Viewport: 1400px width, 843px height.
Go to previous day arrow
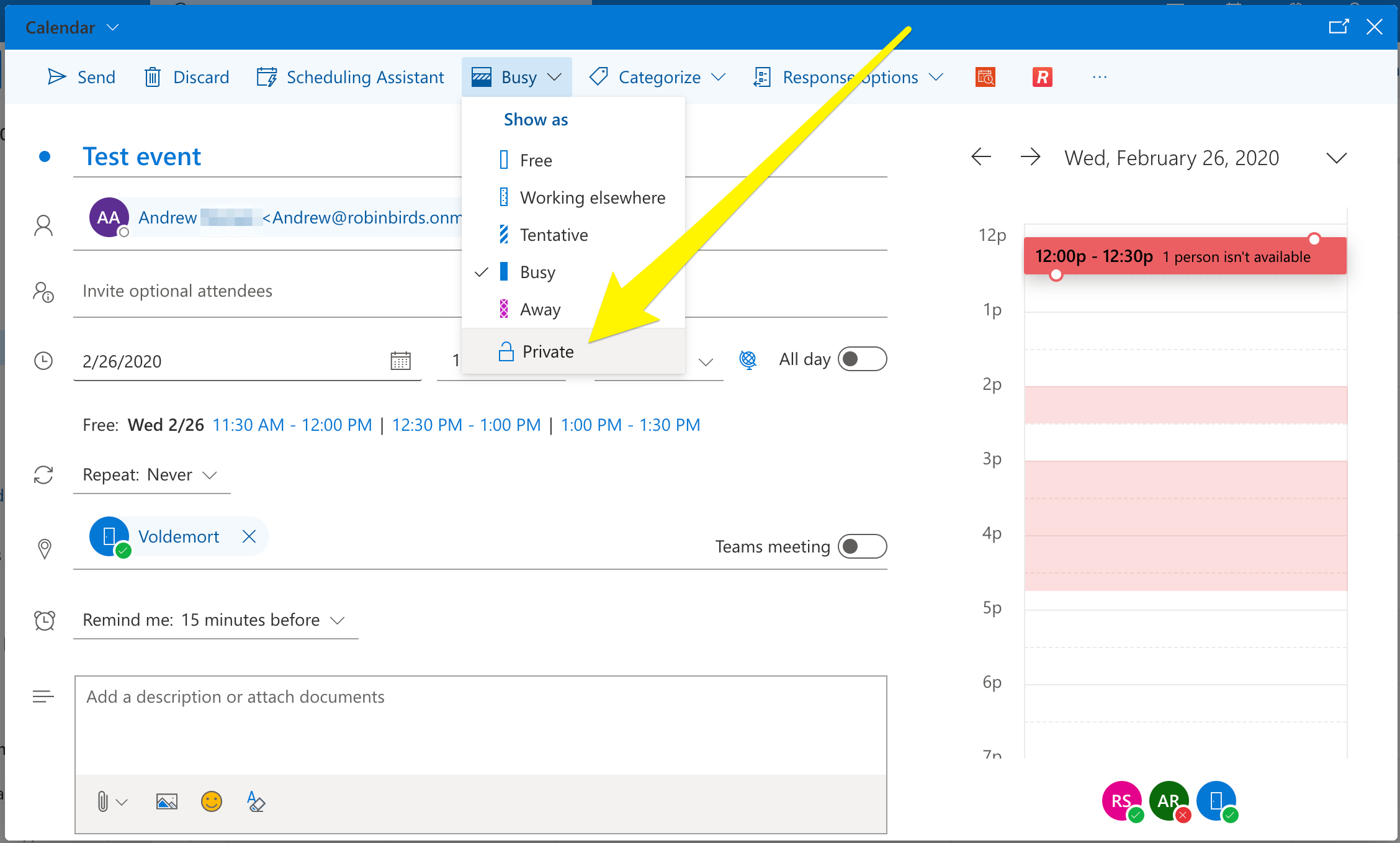click(981, 157)
